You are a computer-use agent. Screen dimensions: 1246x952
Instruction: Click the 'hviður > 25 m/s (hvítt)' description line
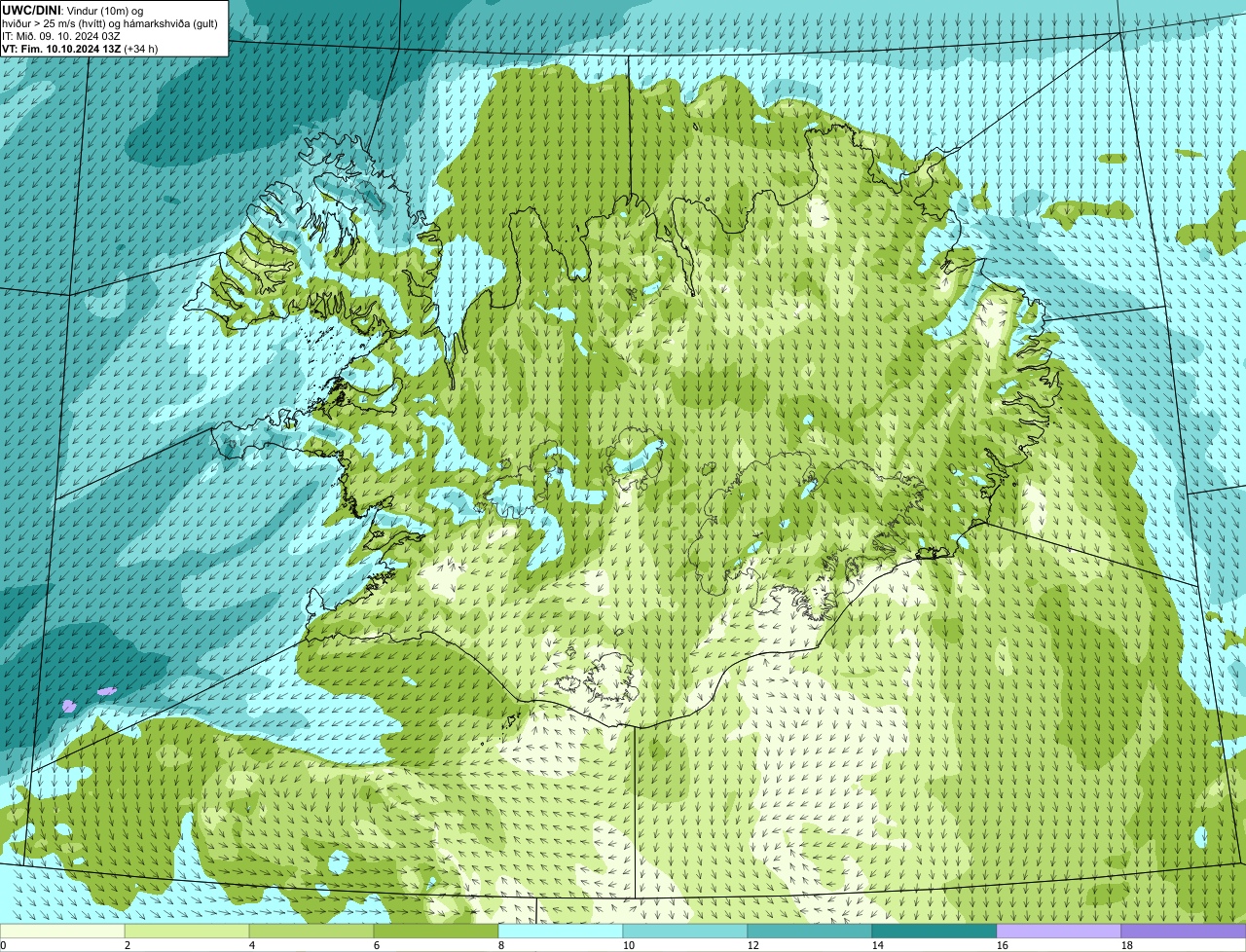(x=110, y=23)
